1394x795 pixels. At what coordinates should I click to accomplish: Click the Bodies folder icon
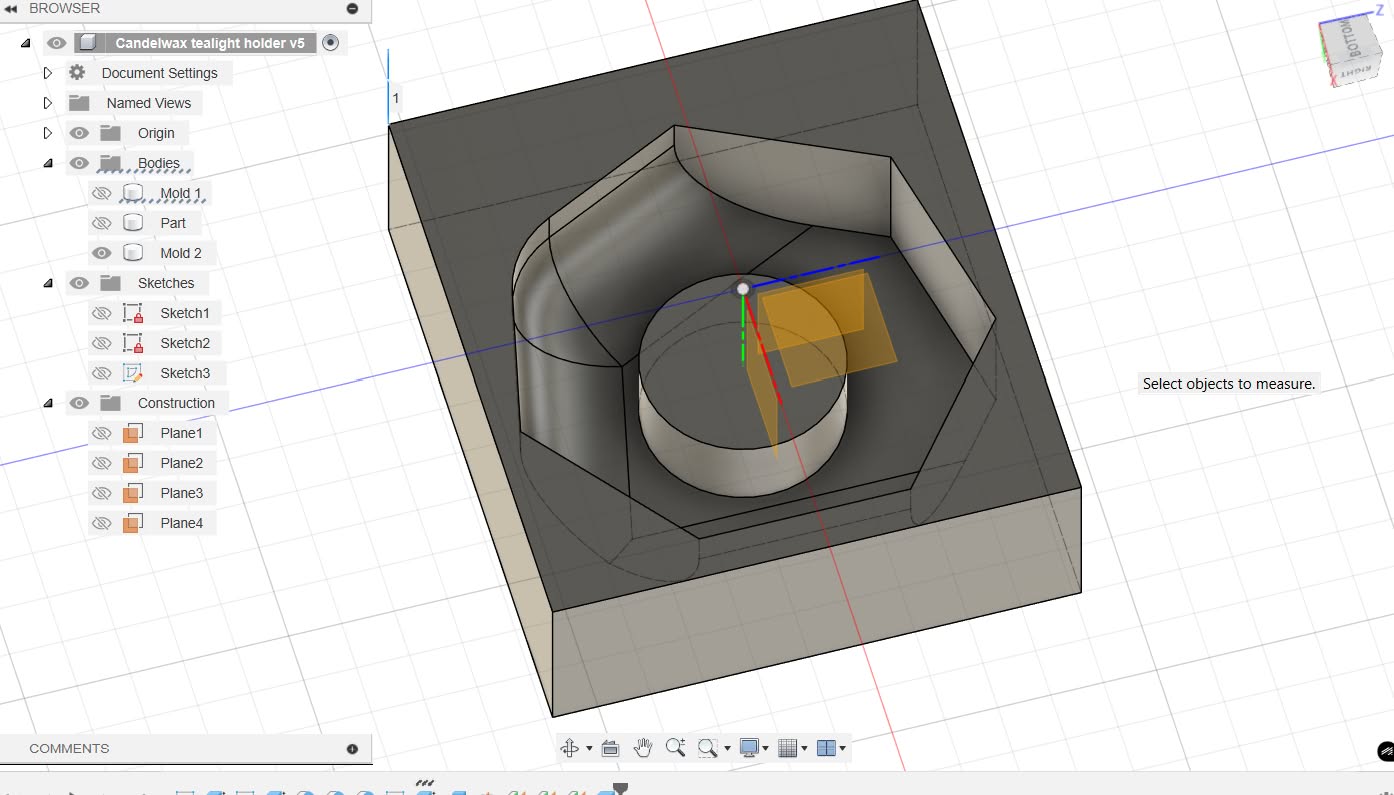pyautogui.click(x=110, y=163)
